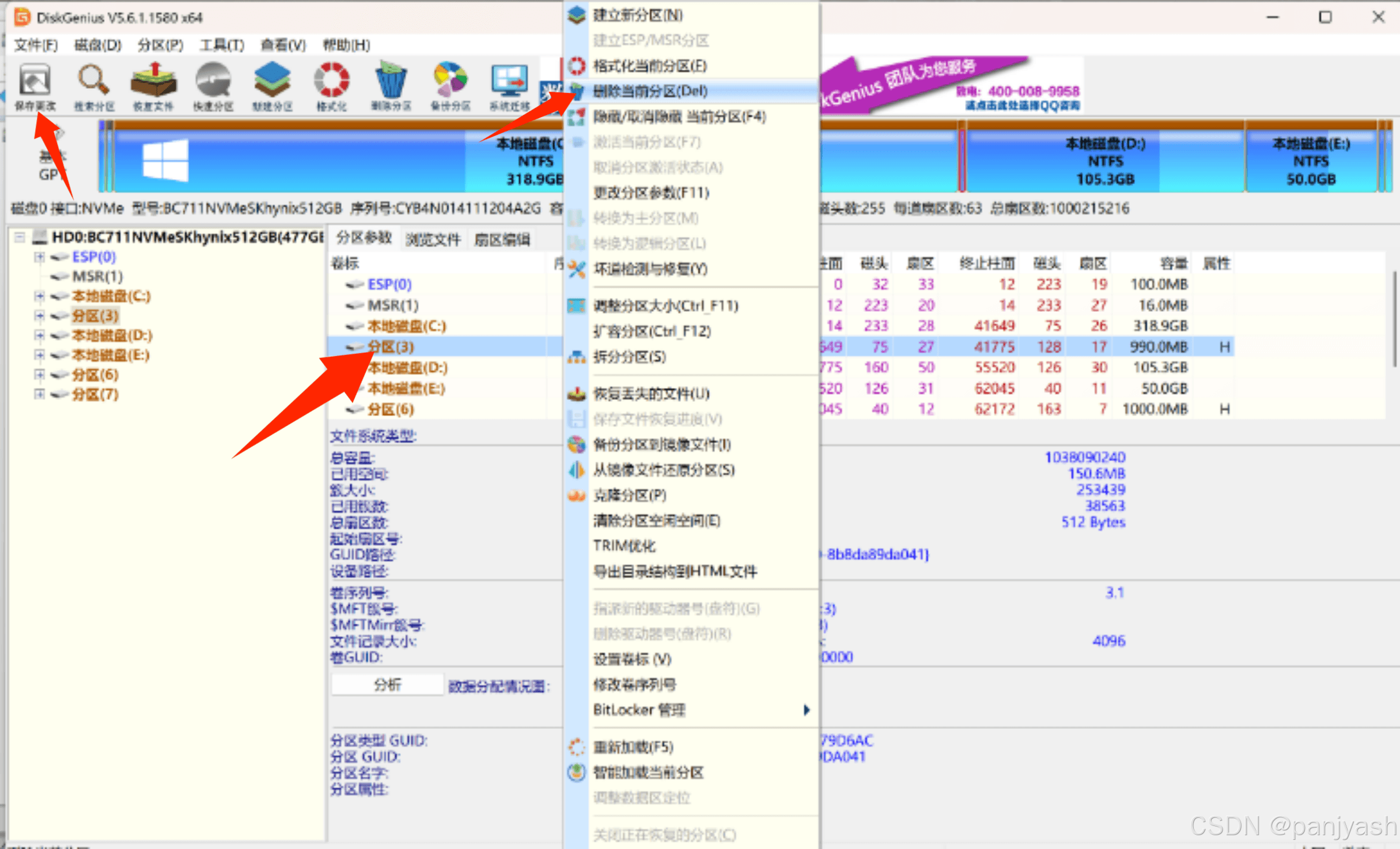This screenshot has width=1400, height=849.
Task: Select 格式化当前分区(F) from the context menu
Action: 649,66
